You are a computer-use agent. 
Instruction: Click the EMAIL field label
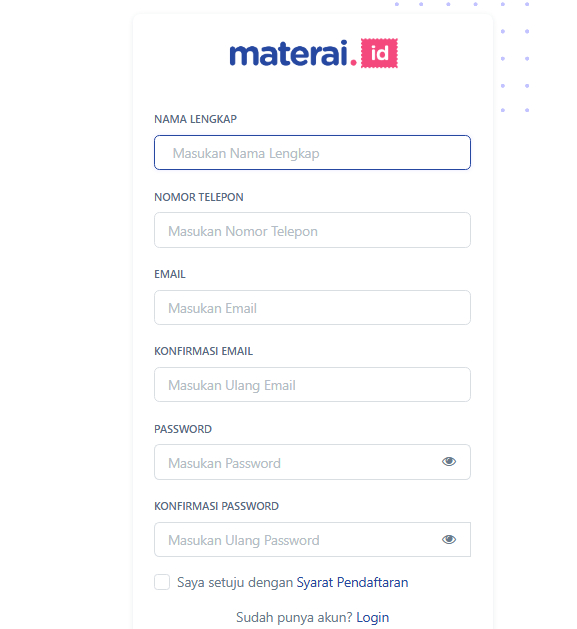[170, 274]
